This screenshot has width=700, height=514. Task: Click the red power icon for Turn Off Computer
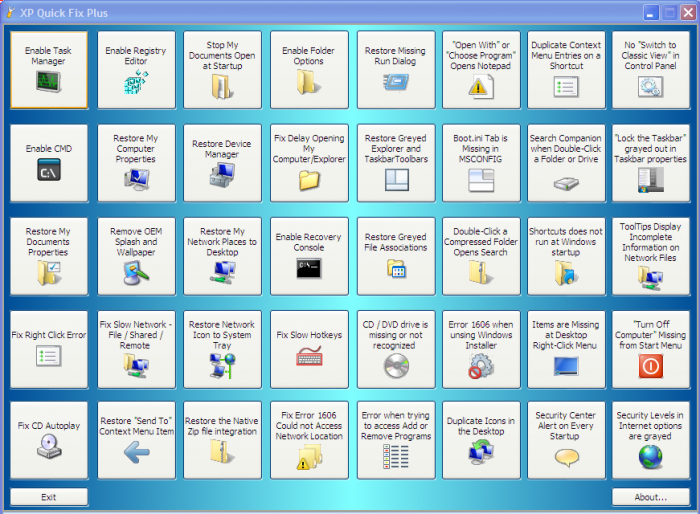click(x=650, y=366)
